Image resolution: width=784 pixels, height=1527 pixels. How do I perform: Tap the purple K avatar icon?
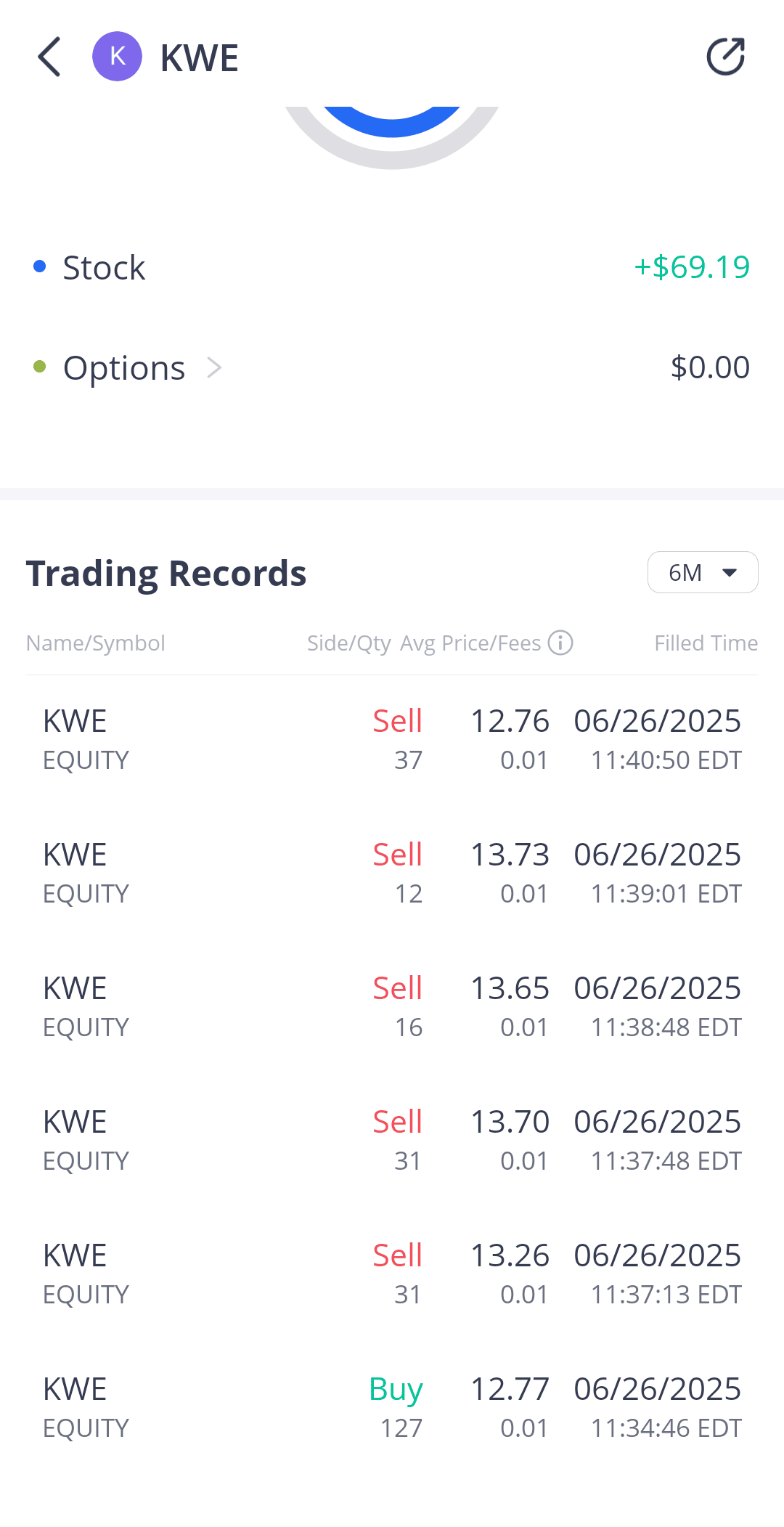click(x=117, y=57)
